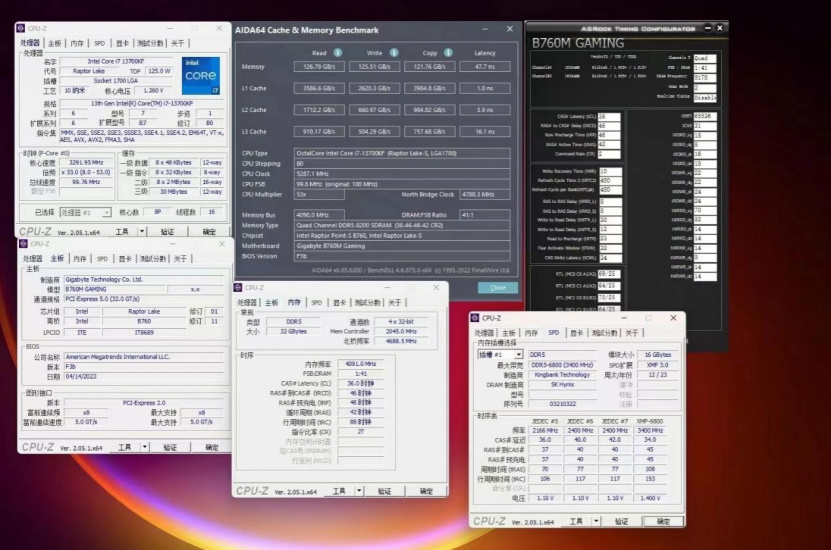Open the 工具 dropdown arrow in the CPU-Z SPD window

[x=596, y=521]
